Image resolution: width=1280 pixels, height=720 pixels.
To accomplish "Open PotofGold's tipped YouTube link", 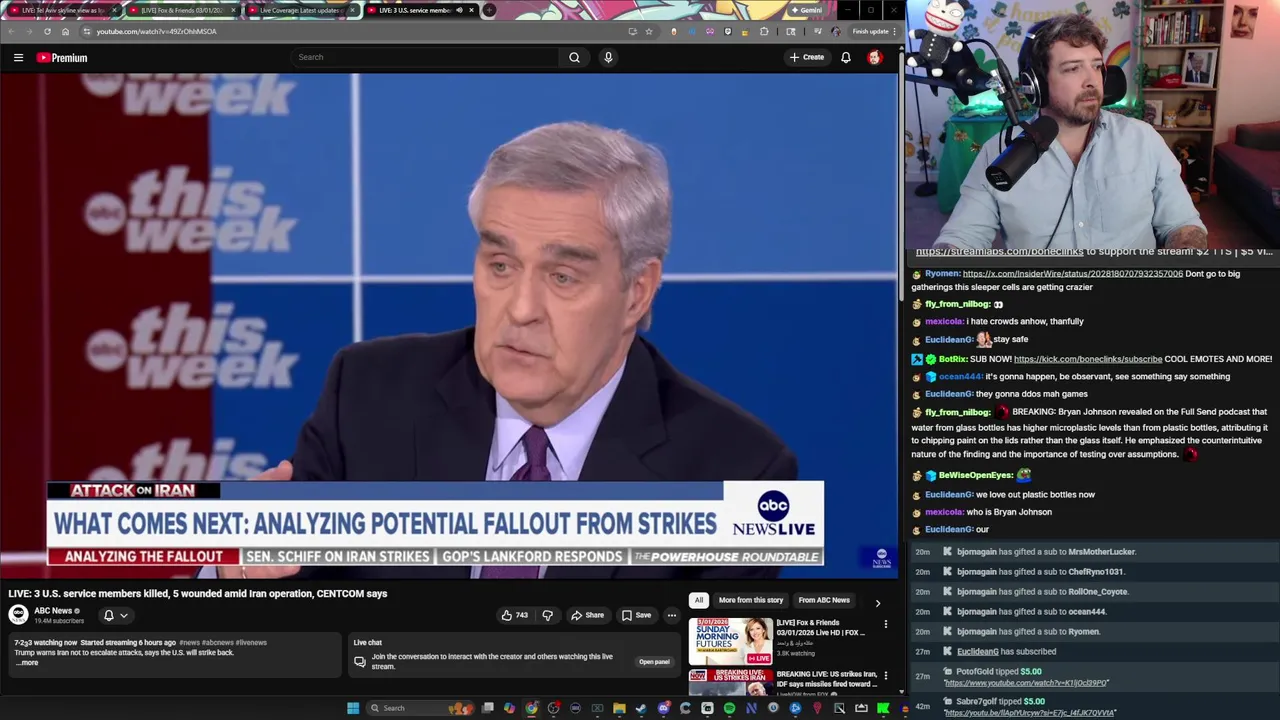I will (x=1026, y=683).
